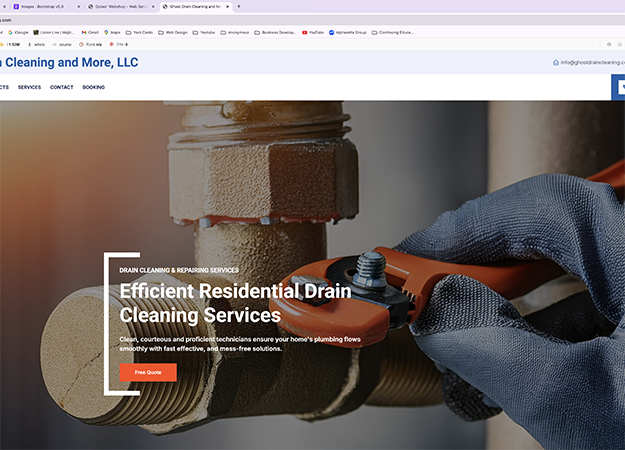Click the envelope icon beside email address
The image size is (625, 450).
[x=556, y=63]
